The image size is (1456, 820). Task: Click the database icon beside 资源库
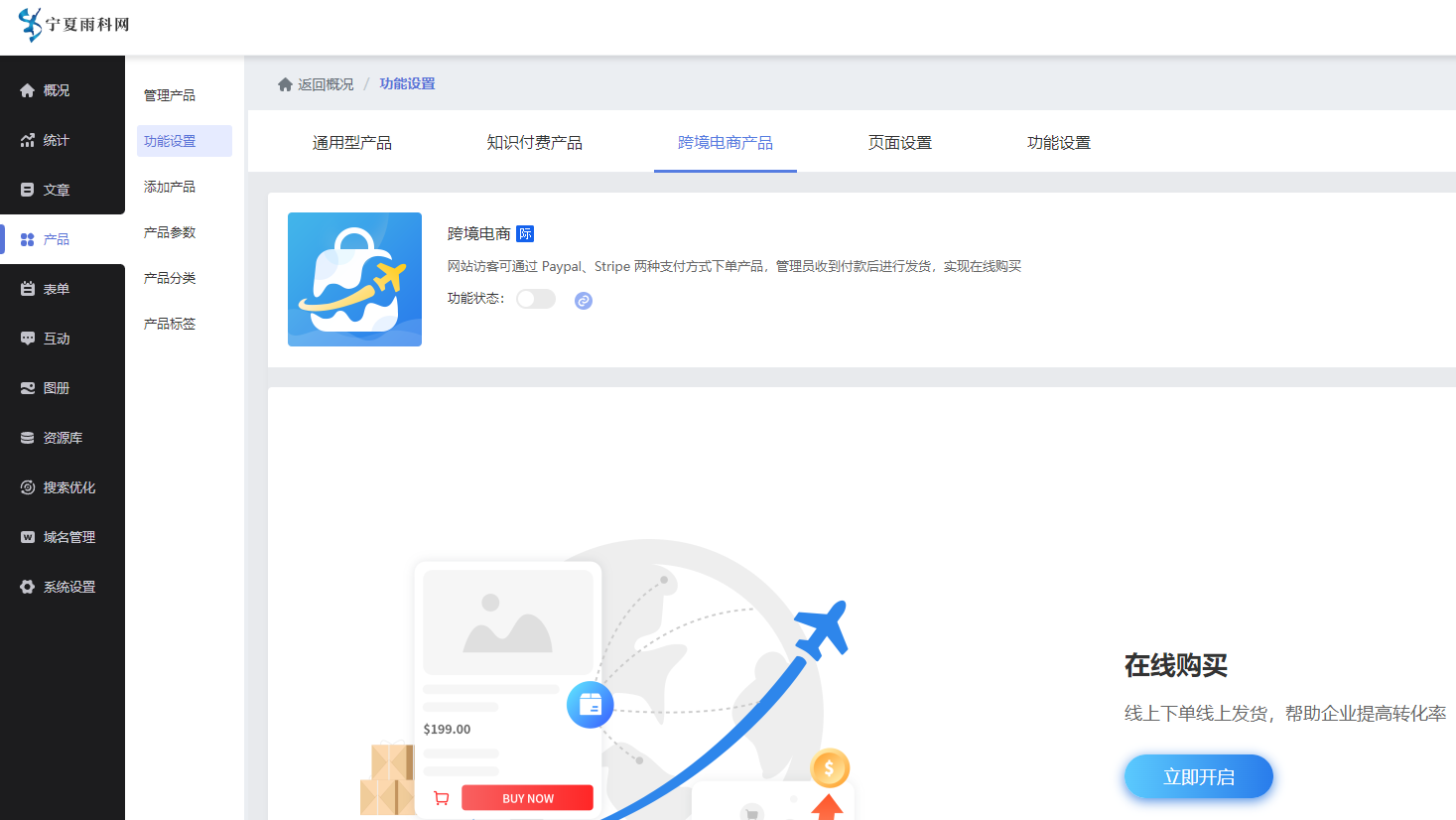click(x=28, y=438)
